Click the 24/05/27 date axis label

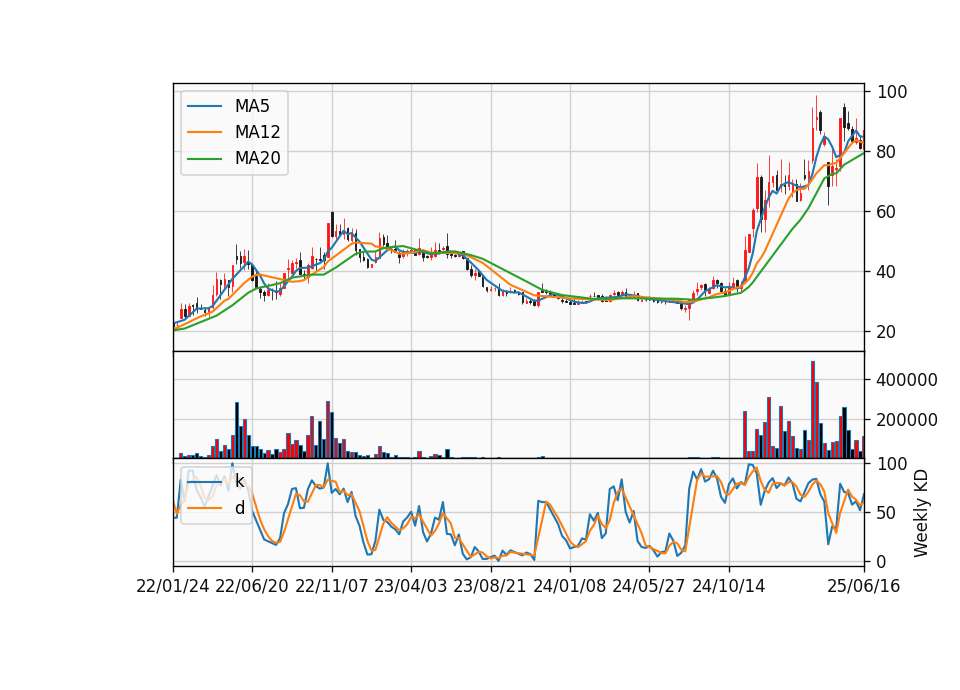point(648,586)
